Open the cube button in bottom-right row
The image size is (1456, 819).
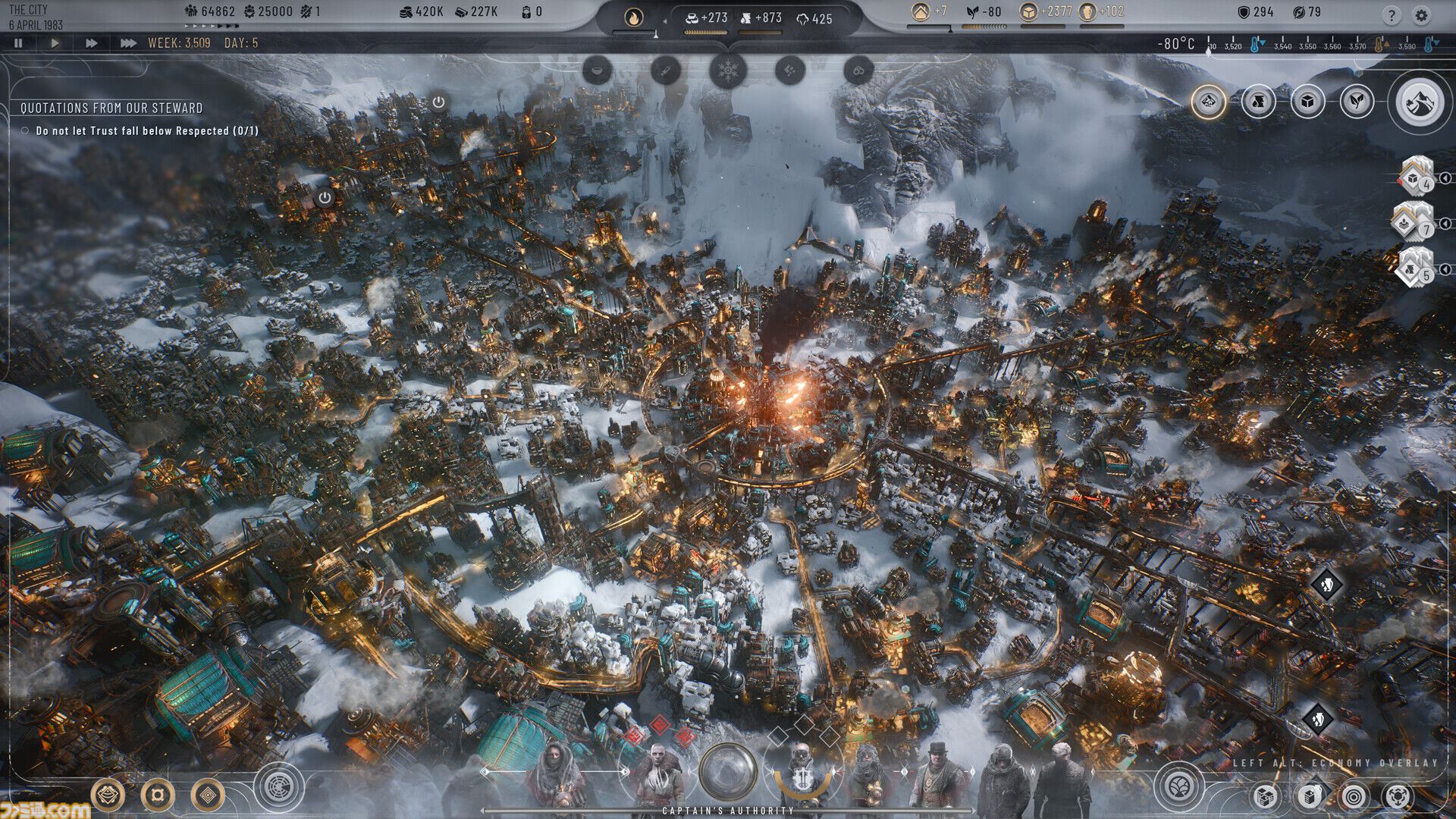(x=1265, y=796)
